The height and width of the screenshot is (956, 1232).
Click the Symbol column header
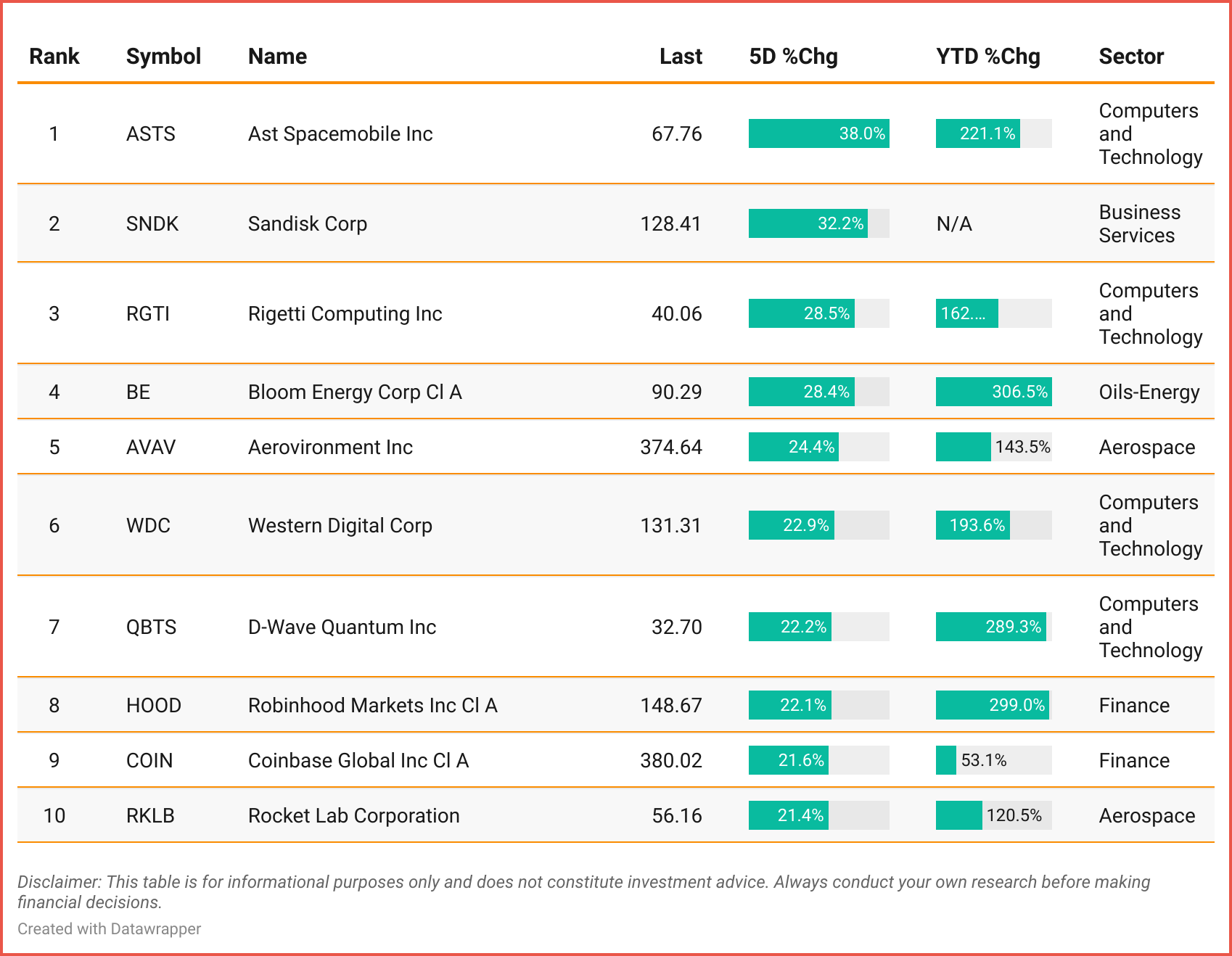pyautogui.click(x=163, y=57)
